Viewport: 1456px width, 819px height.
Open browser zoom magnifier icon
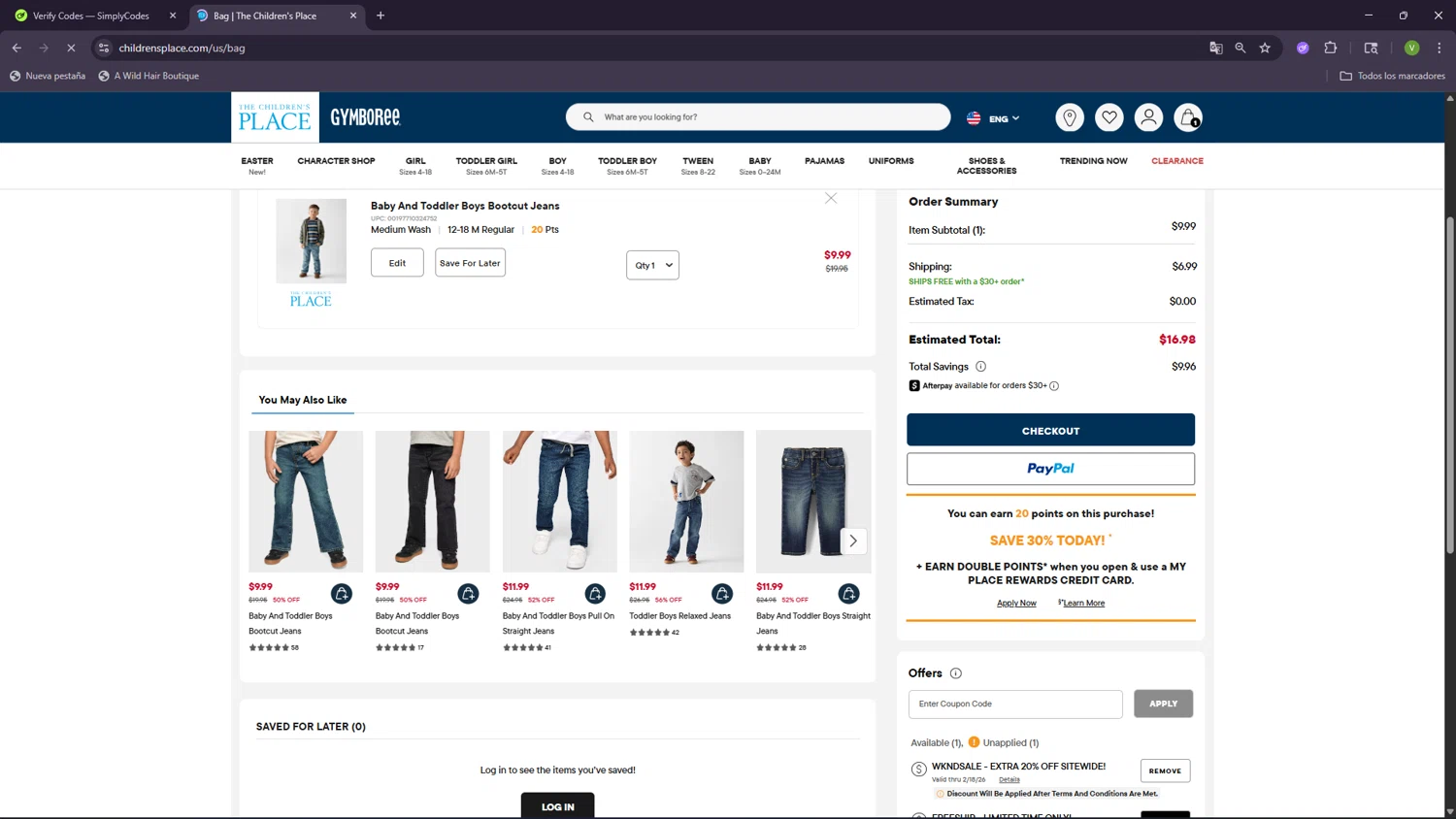tap(1240, 48)
